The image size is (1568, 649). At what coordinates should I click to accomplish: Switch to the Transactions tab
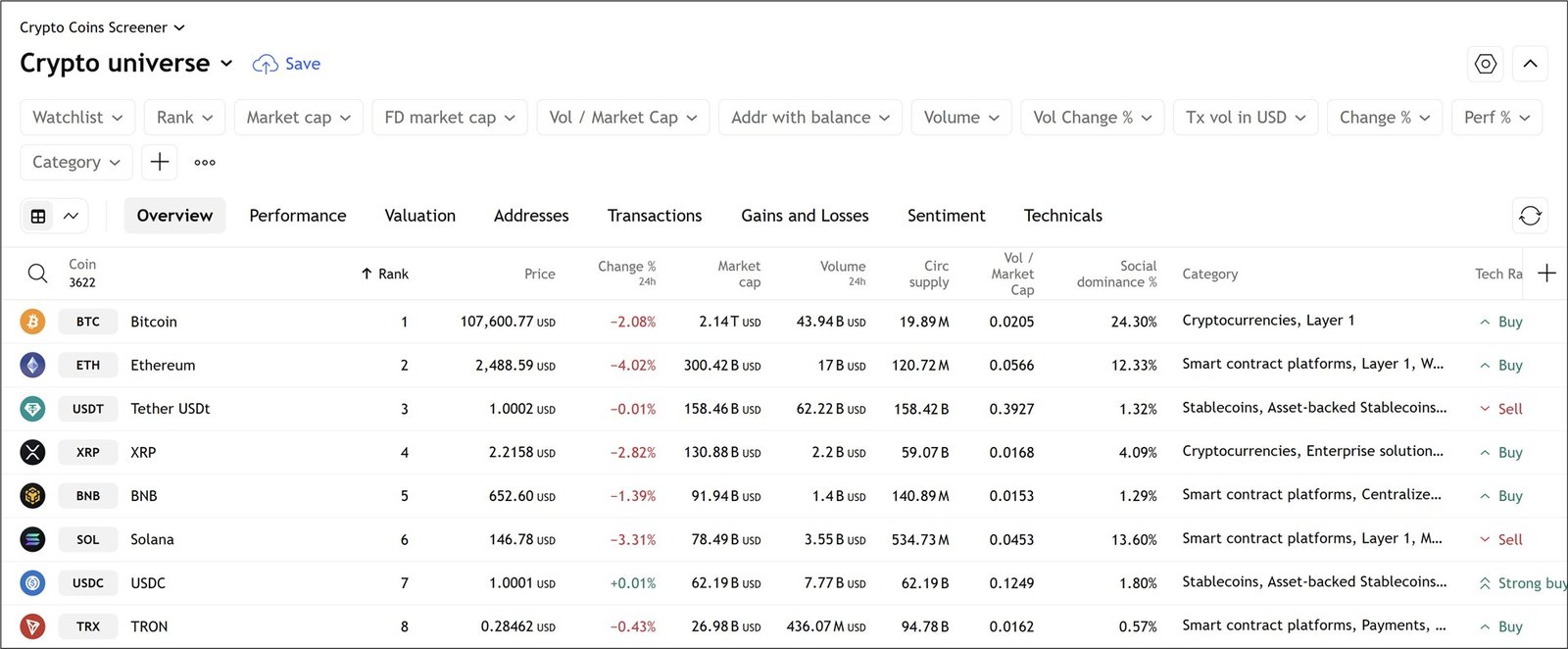tap(655, 216)
